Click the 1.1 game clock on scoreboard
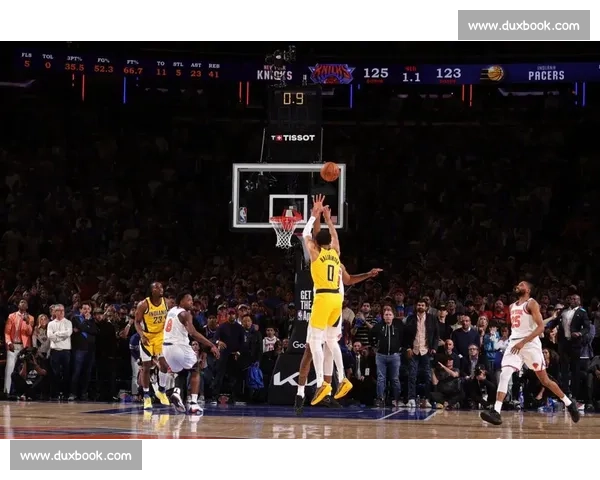Viewport: 600px width, 480px height. [411, 74]
